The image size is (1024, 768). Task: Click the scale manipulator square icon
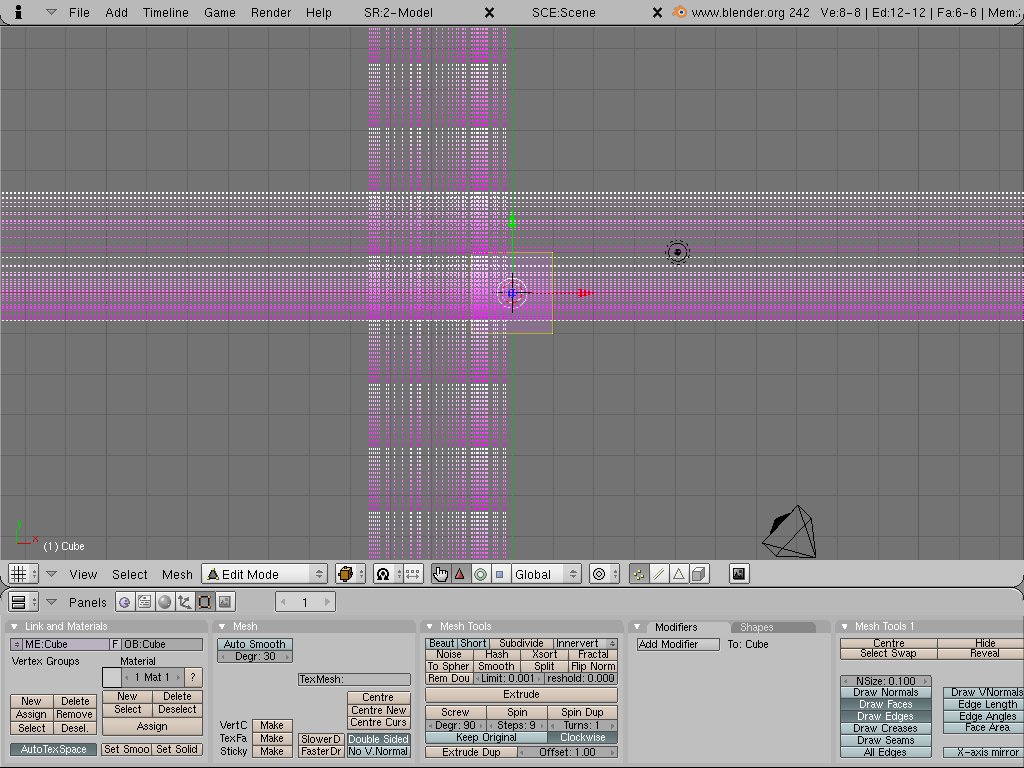pyautogui.click(x=499, y=574)
